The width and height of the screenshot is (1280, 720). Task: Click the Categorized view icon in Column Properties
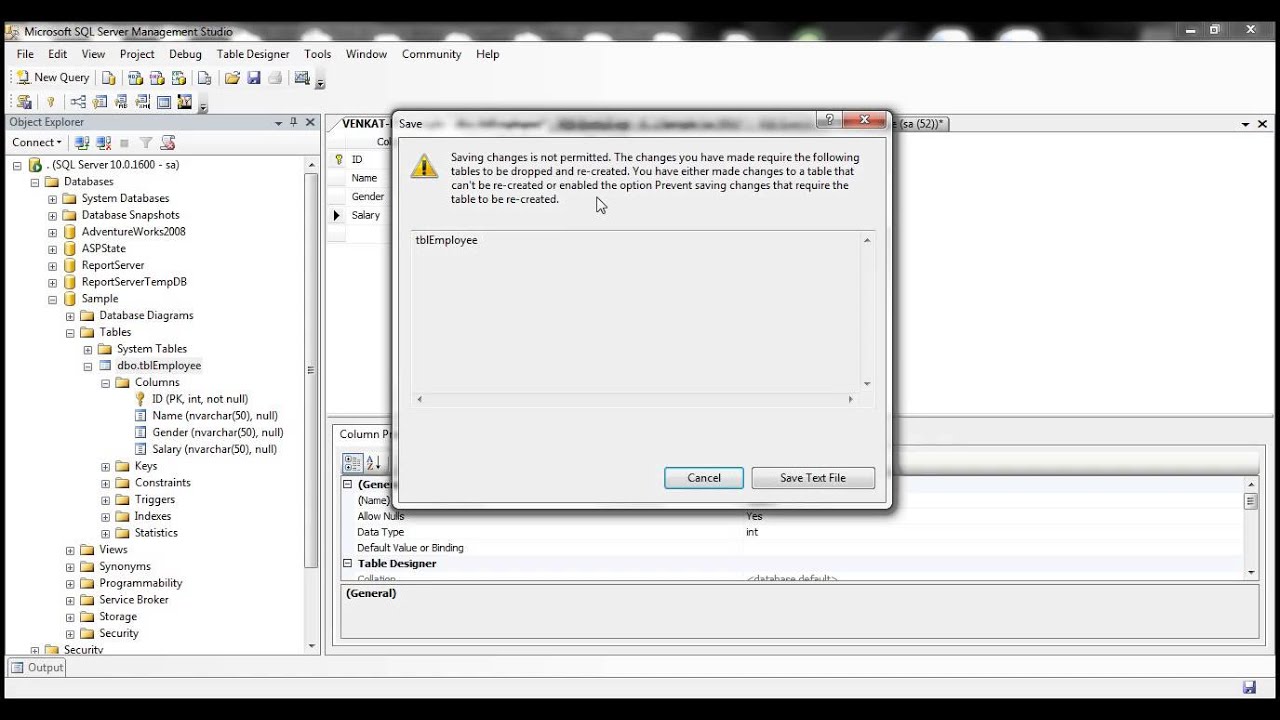click(x=352, y=463)
